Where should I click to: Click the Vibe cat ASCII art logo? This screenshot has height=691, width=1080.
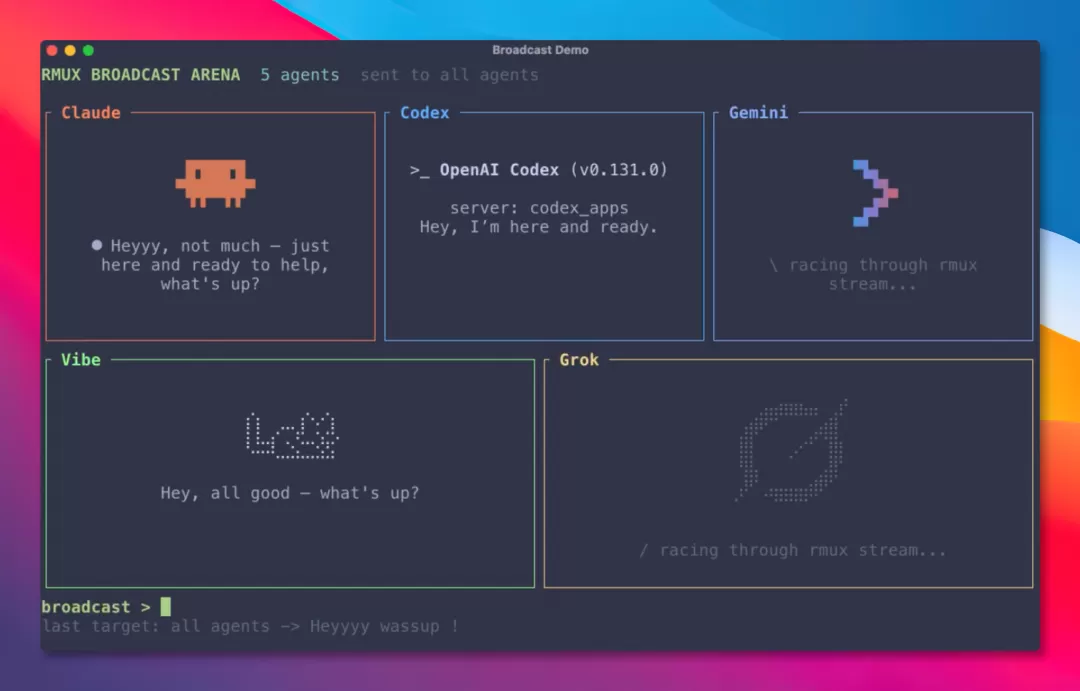pyautogui.click(x=292, y=435)
